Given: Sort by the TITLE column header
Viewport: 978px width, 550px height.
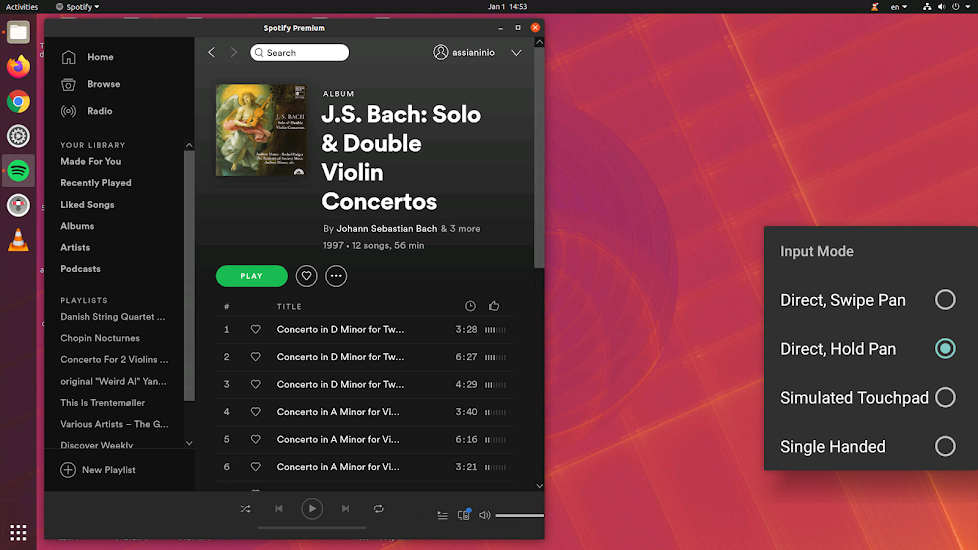Looking at the screenshot, I should coord(289,307).
